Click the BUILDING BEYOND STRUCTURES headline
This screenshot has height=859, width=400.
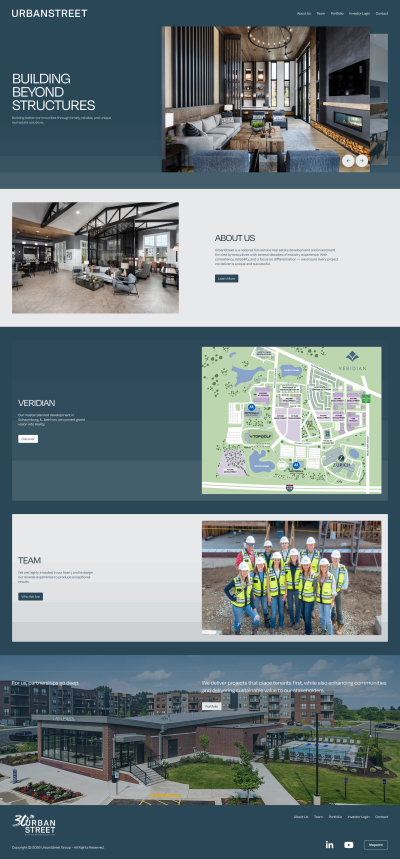click(54, 92)
